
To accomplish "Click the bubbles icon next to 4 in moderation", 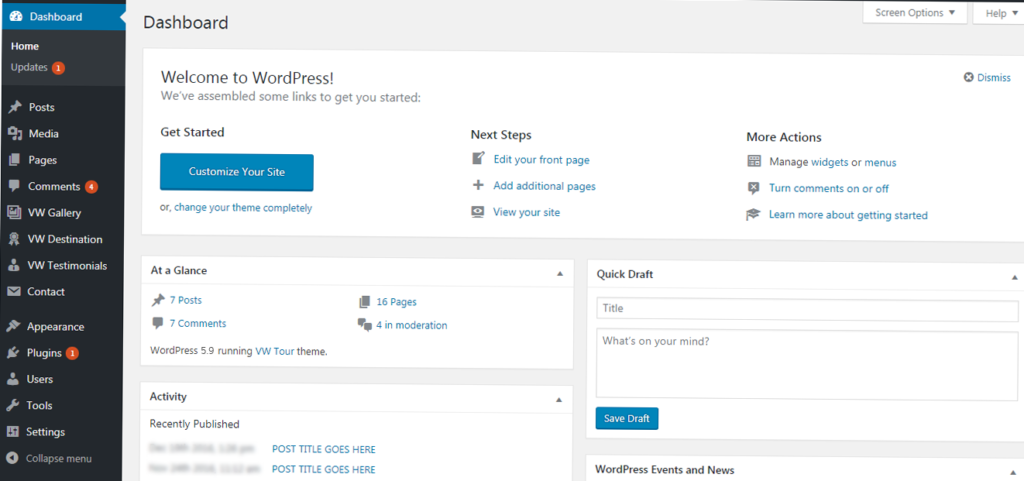I will (x=364, y=324).
